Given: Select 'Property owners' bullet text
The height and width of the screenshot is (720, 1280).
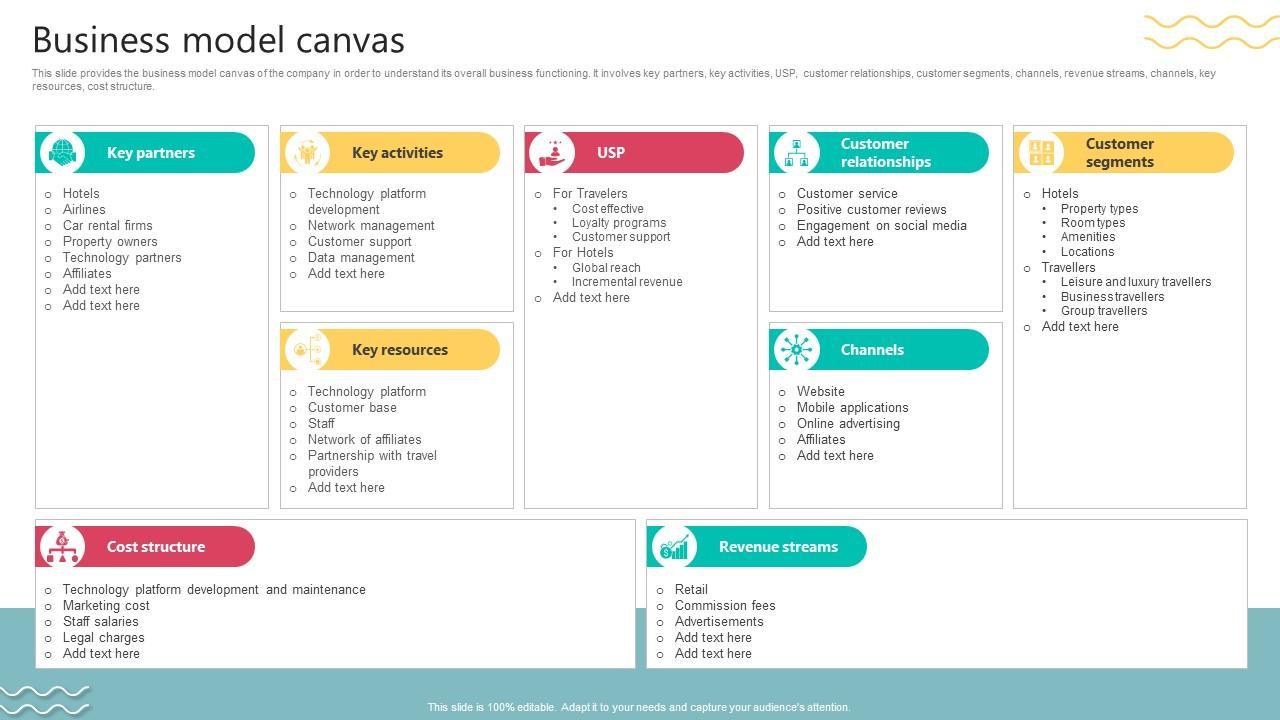Looking at the screenshot, I should click(110, 242).
